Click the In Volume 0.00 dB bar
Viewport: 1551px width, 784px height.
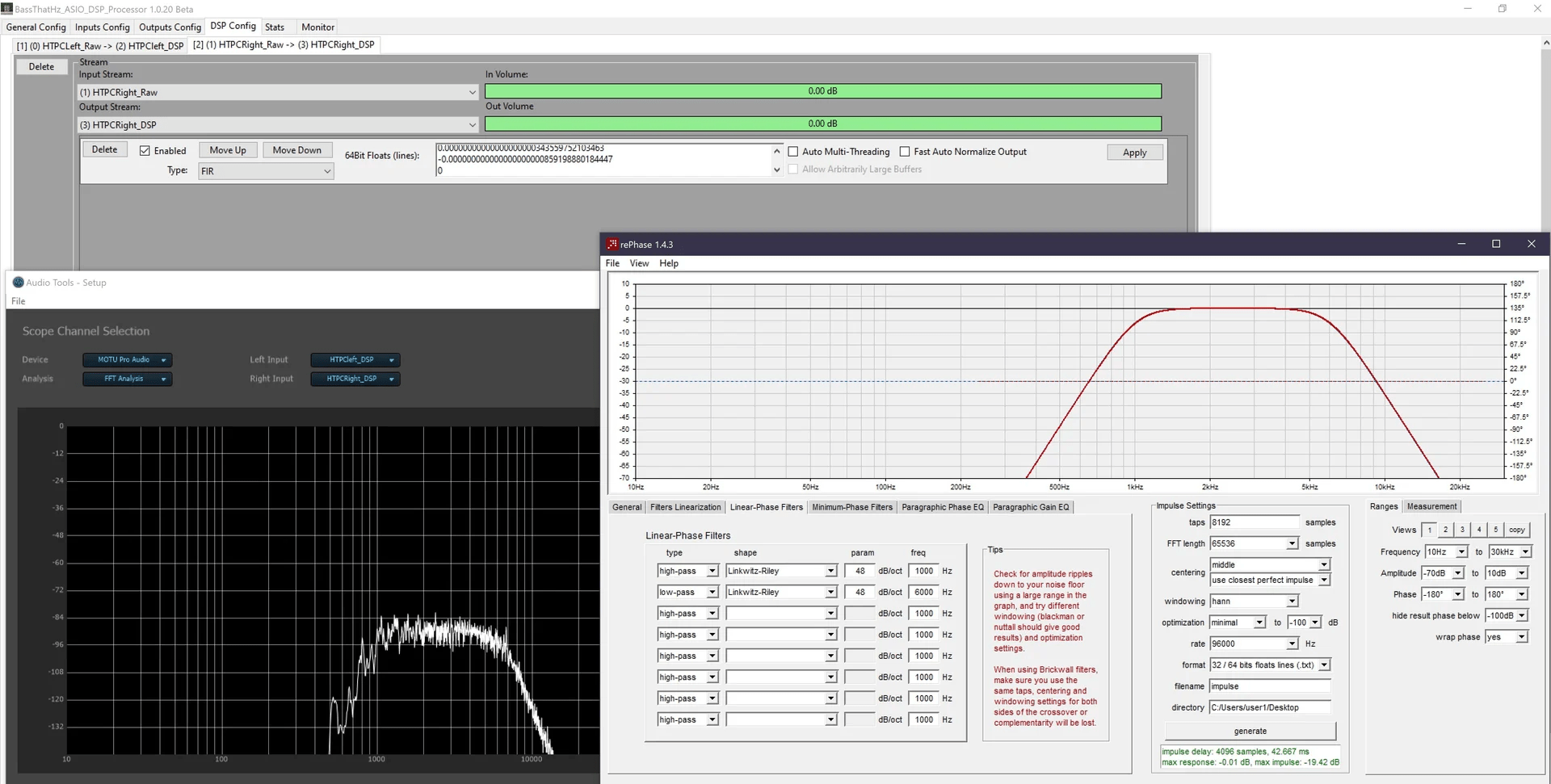coord(822,91)
